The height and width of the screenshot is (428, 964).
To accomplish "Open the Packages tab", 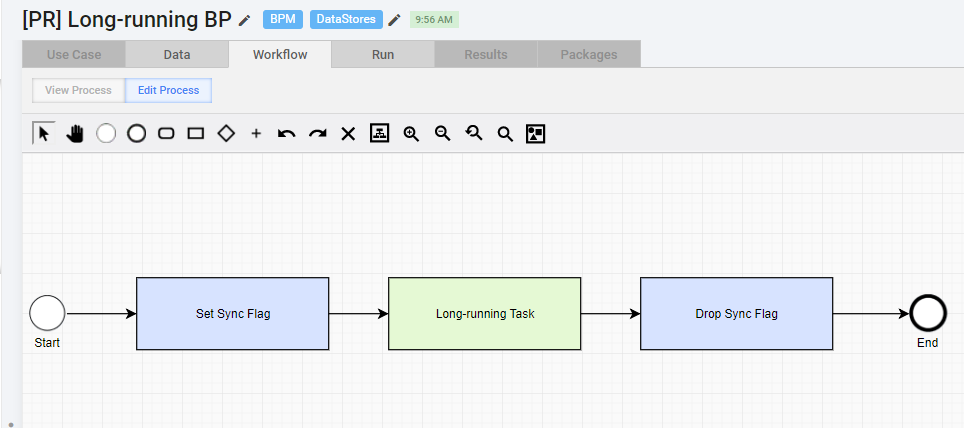I will click(588, 54).
